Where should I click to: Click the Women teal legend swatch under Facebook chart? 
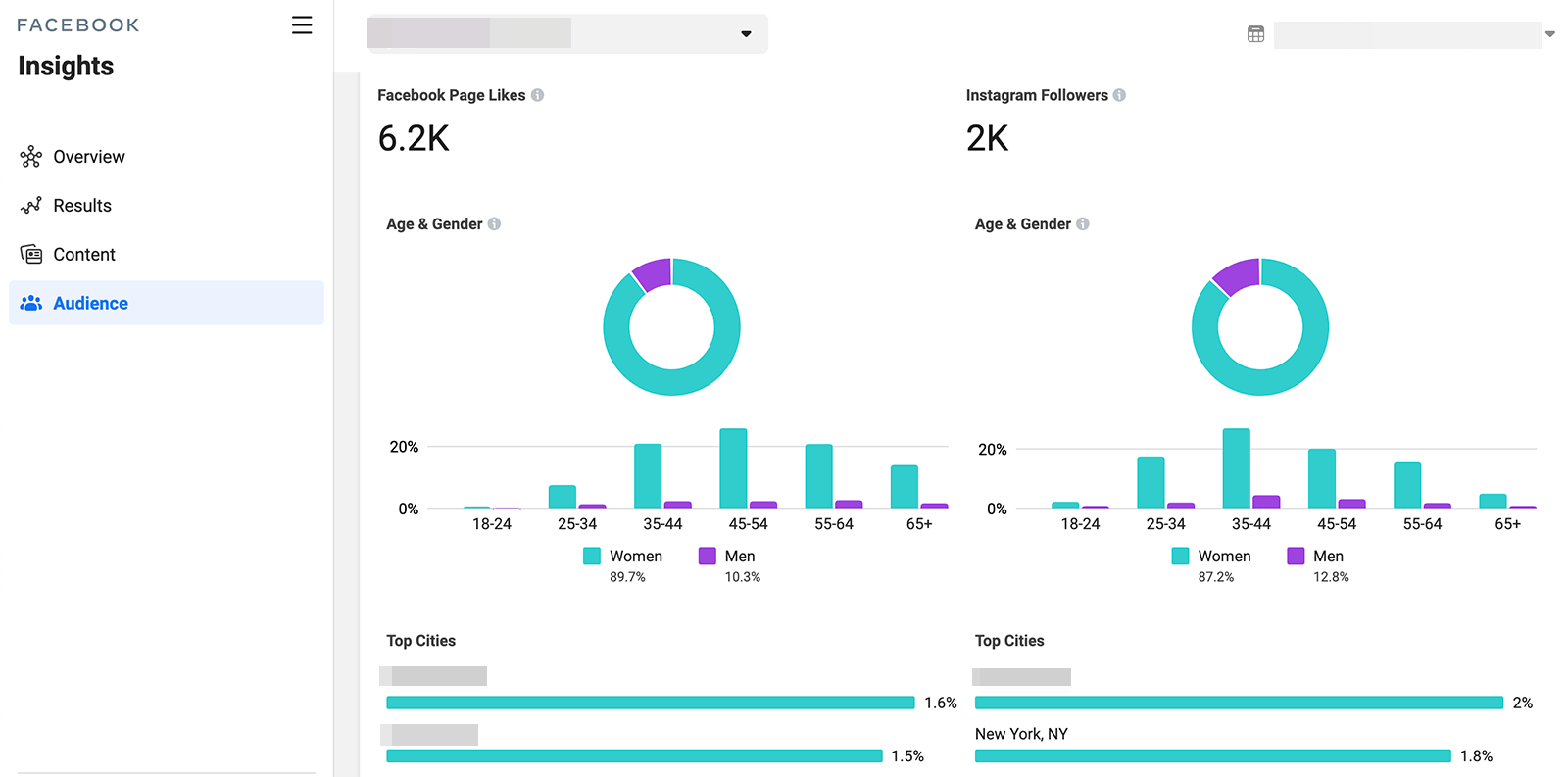pos(592,556)
